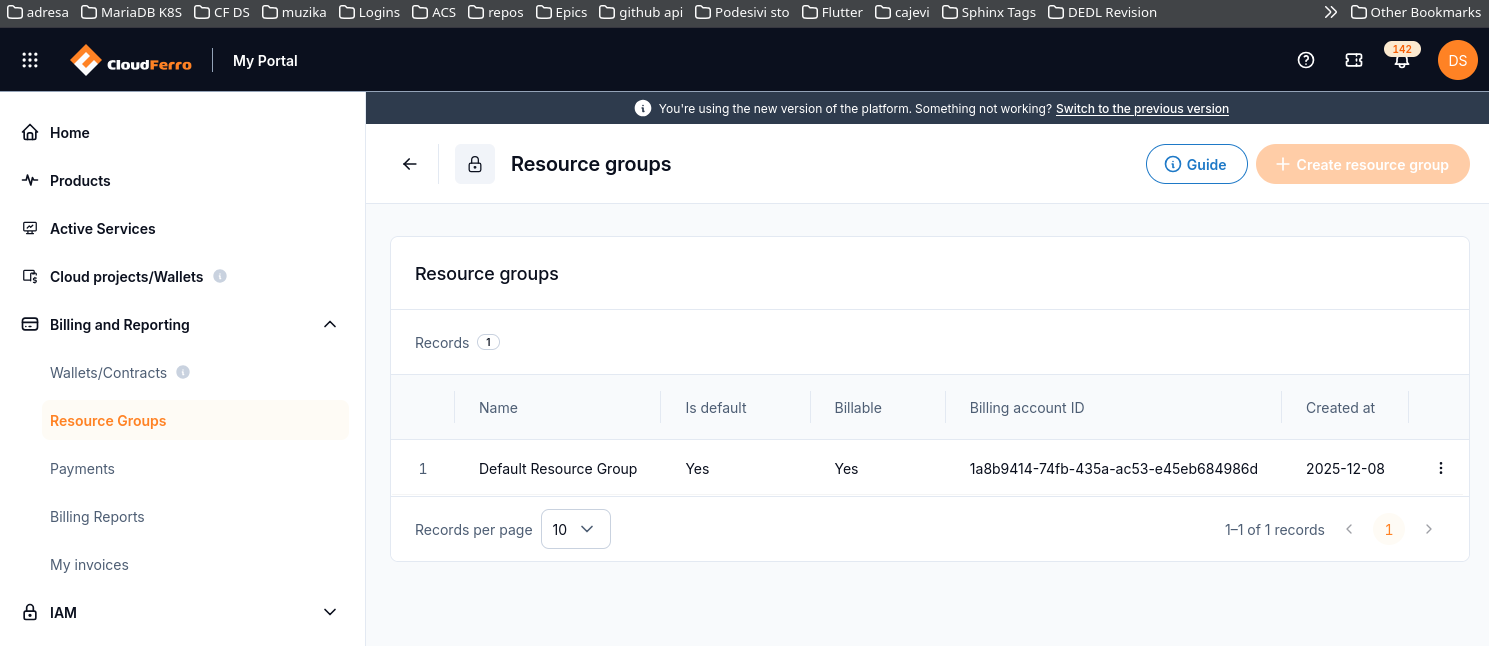
Task: Click the Records count badge showing 1
Action: point(488,342)
